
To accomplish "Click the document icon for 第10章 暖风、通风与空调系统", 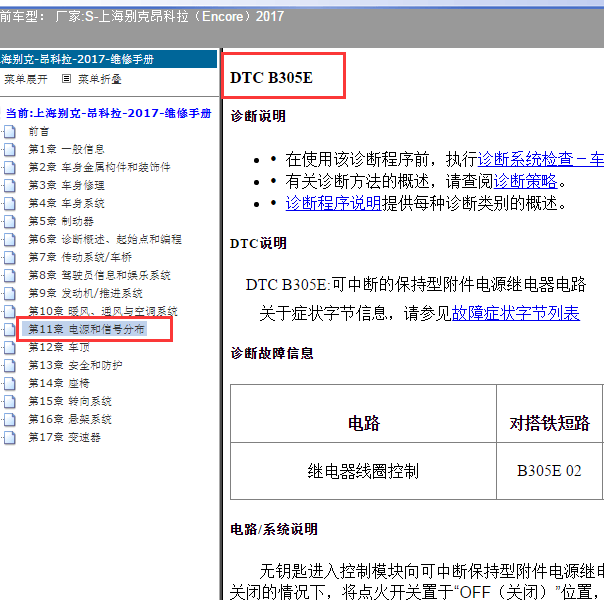I will [10, 311].
